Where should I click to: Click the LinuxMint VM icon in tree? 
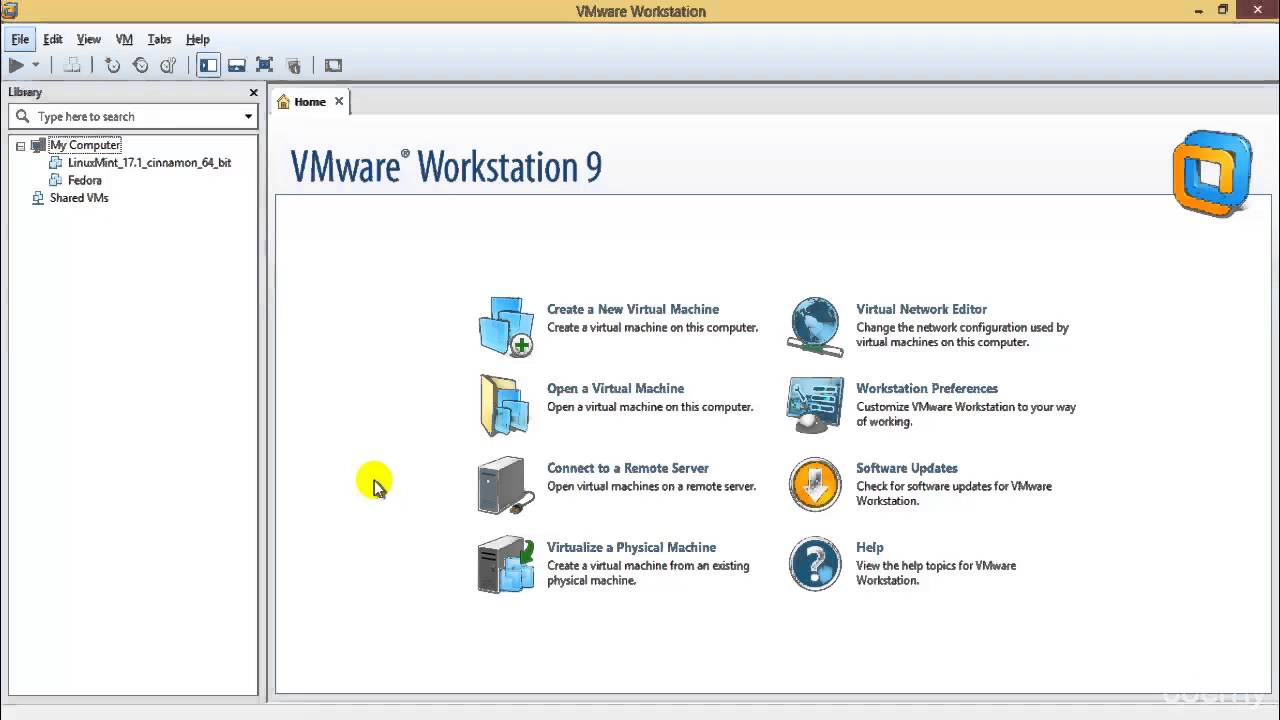click(x=57, y=162)
